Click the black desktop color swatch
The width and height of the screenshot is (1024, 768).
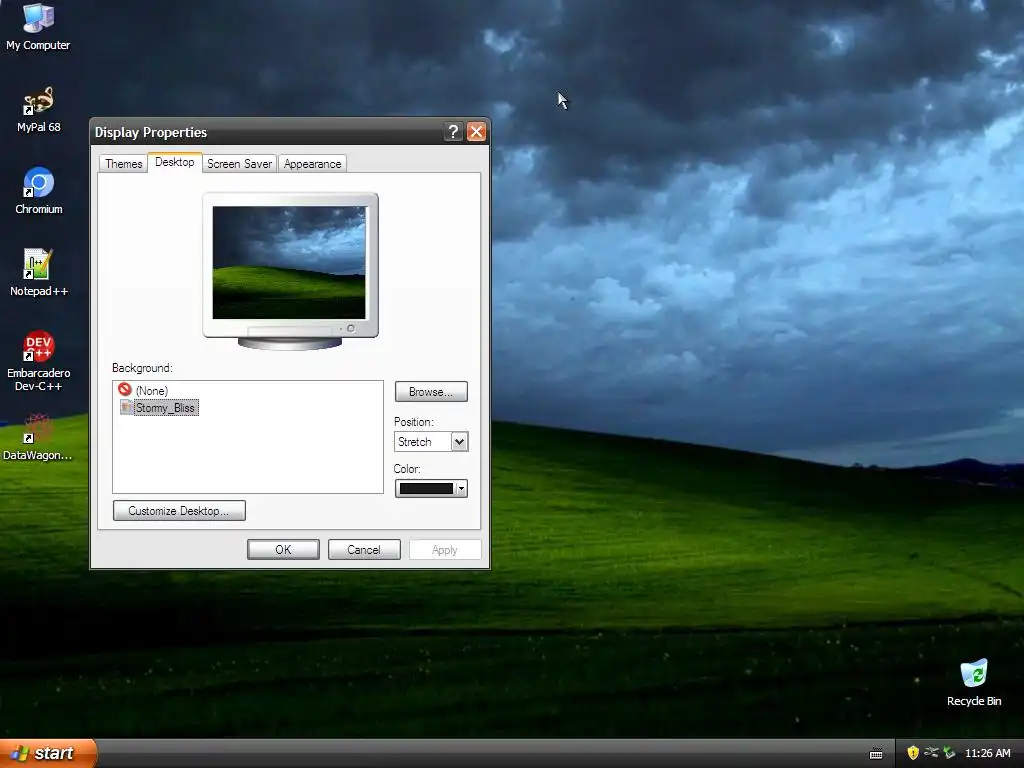point(426,488)
